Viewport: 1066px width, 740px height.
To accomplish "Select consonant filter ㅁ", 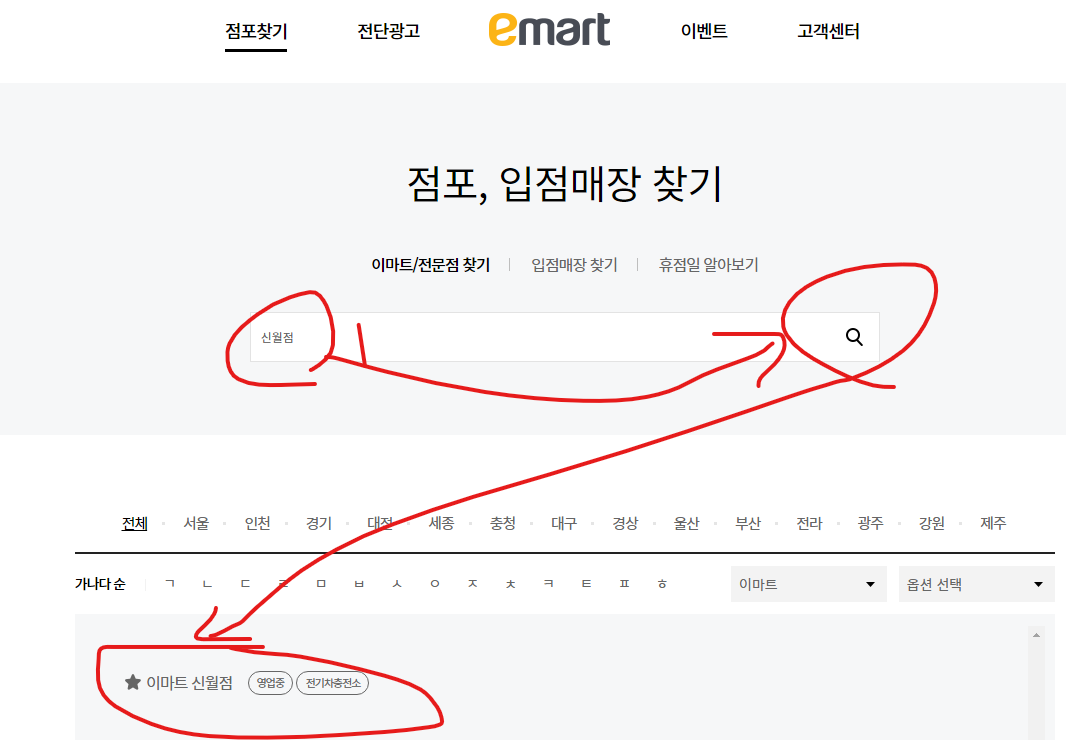I will tap(322, 584).
